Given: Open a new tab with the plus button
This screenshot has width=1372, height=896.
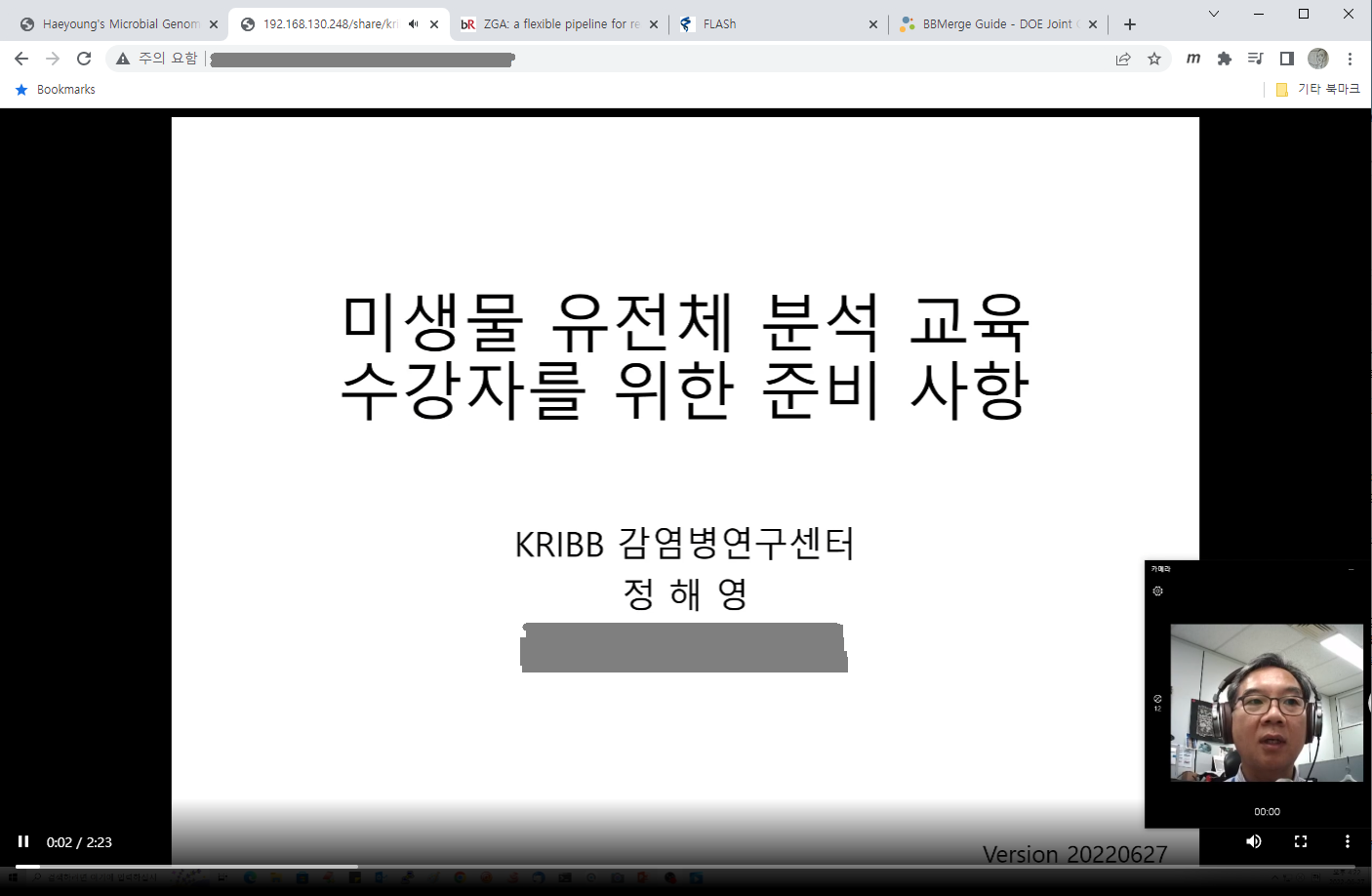Looking at the screenshot, I should 1130,24.
